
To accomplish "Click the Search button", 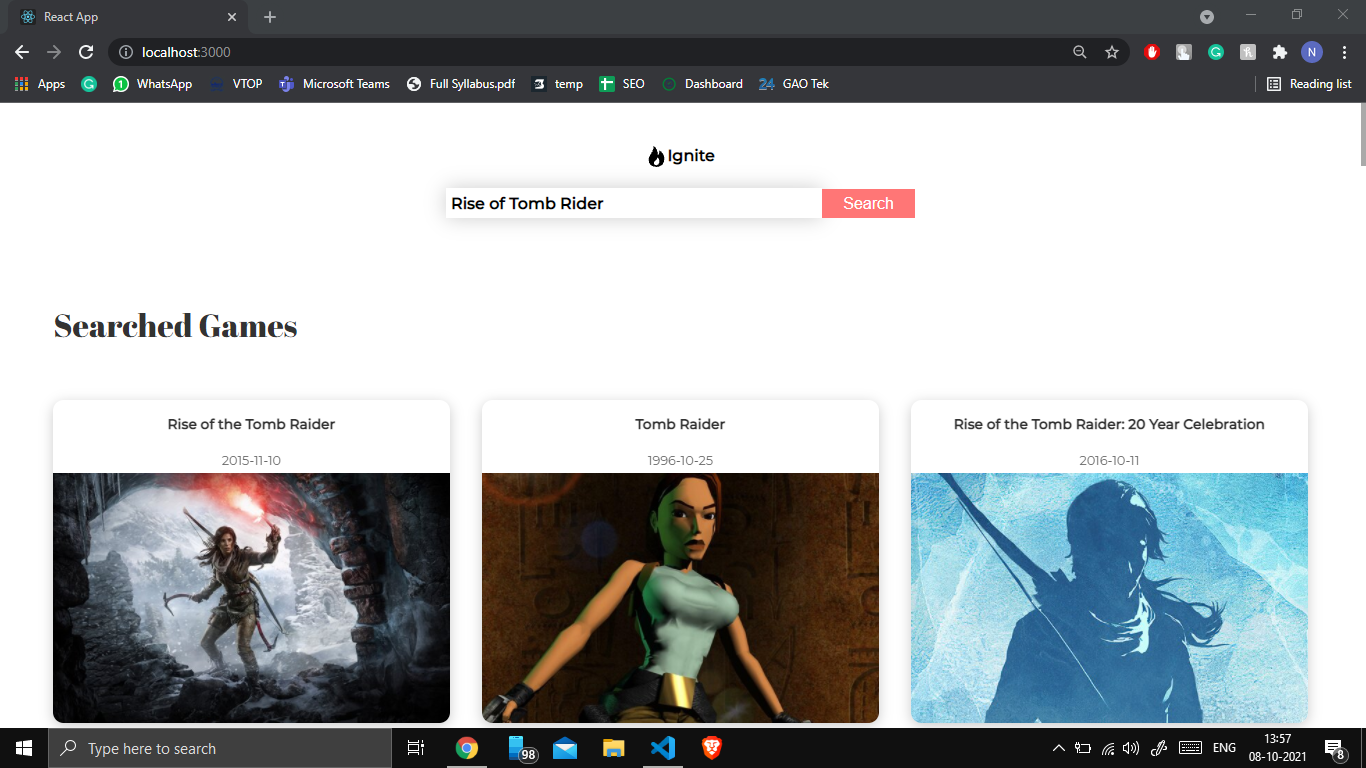I will coord(868,203).
